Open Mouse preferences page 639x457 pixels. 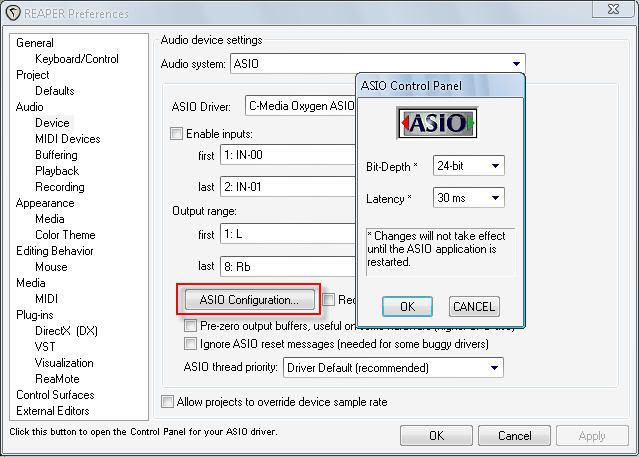pyautogui.click(x=51, y=267)
